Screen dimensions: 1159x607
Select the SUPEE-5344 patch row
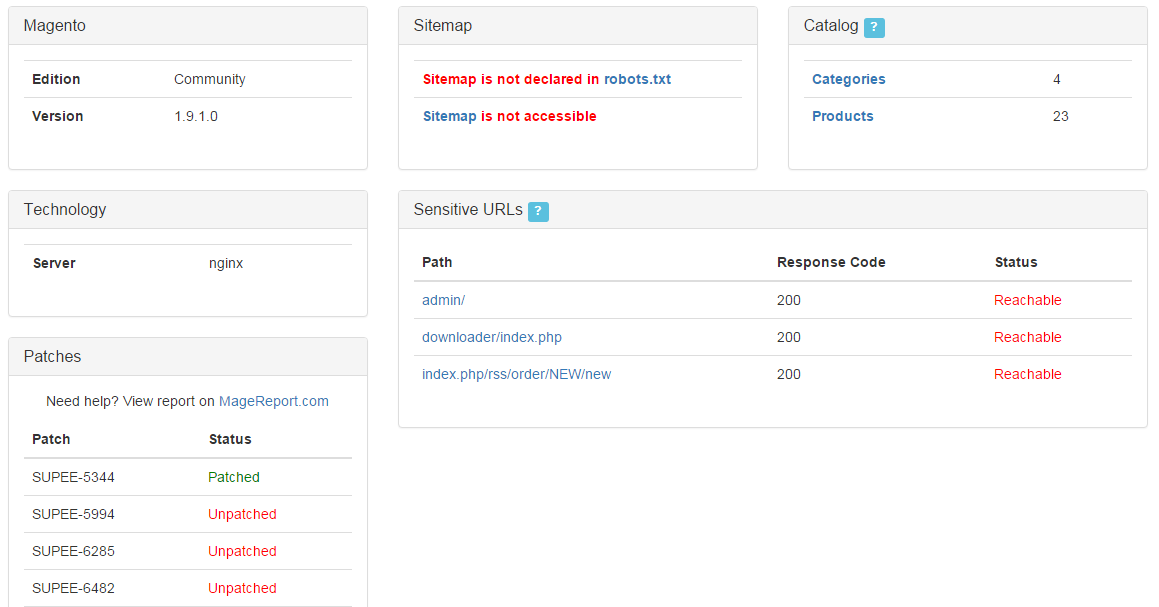pos(188,477)
